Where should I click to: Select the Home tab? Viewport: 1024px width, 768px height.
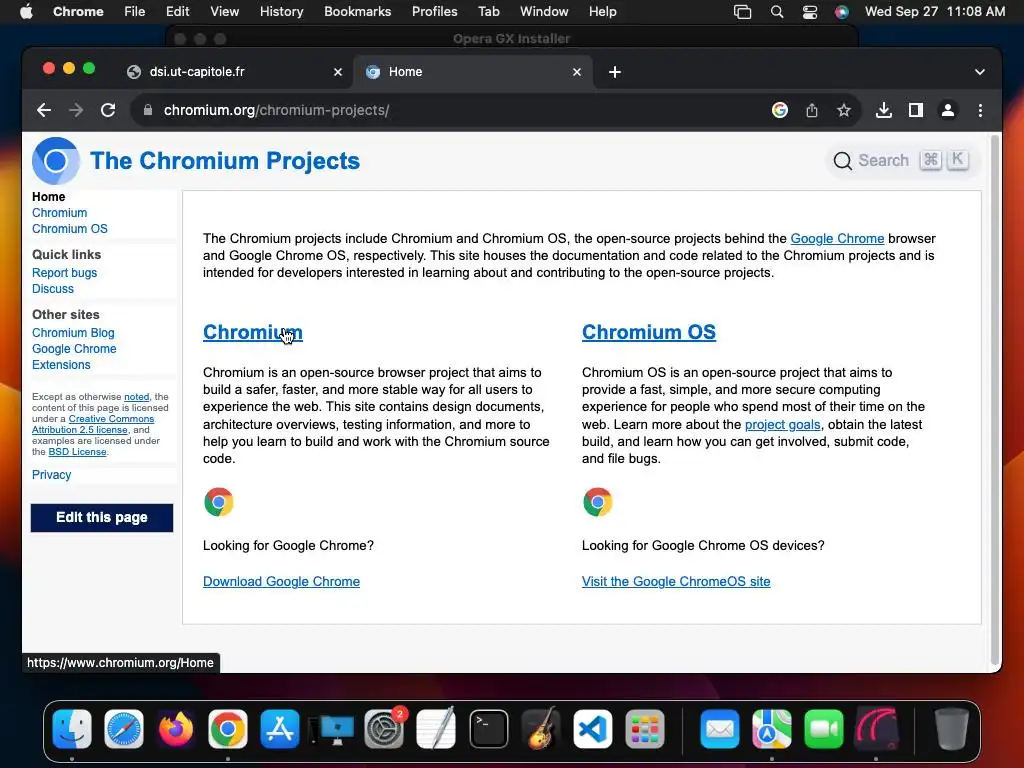coord(473,72)
